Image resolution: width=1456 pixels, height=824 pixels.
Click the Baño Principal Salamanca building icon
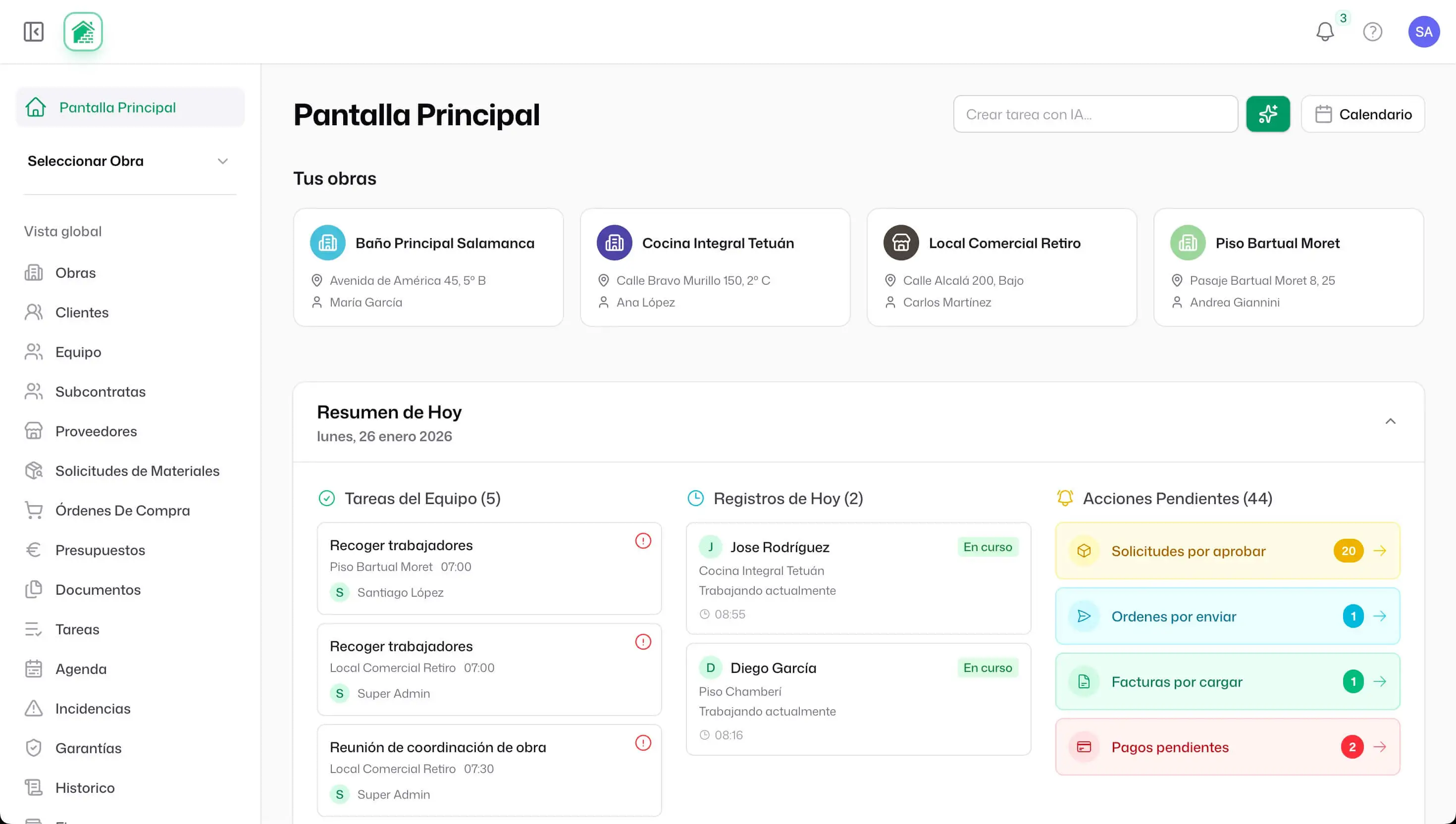tap(328, 243)
